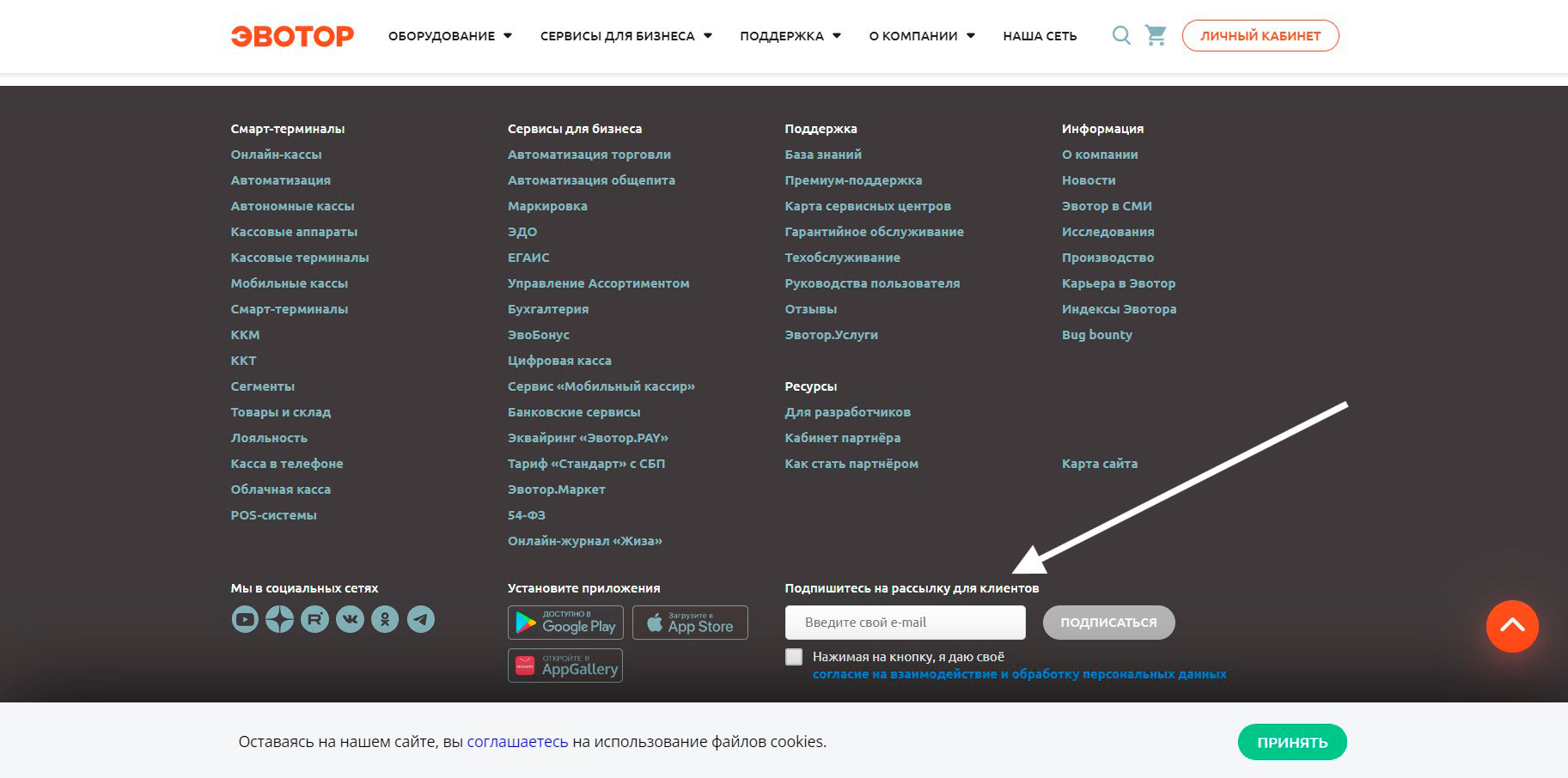
Task: Open the Карьера в Эвотор link
Action: coord(1119,283)
